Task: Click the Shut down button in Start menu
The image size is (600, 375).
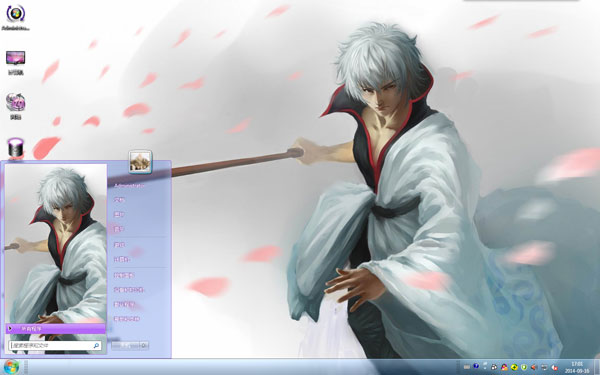Action: pyautogui.click(x=125, y=346)
